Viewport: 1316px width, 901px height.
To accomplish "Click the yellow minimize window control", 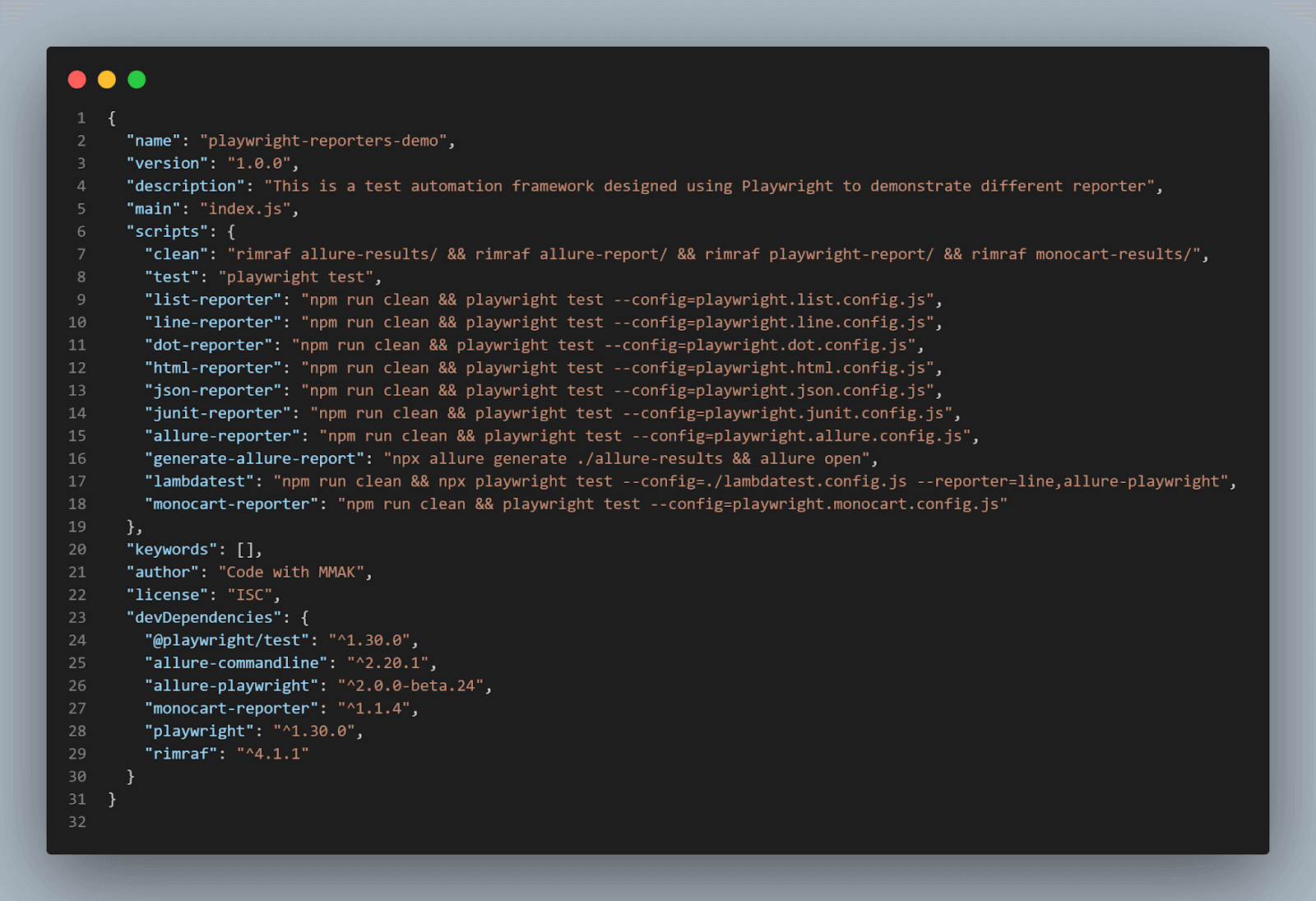I will (107, 79).
